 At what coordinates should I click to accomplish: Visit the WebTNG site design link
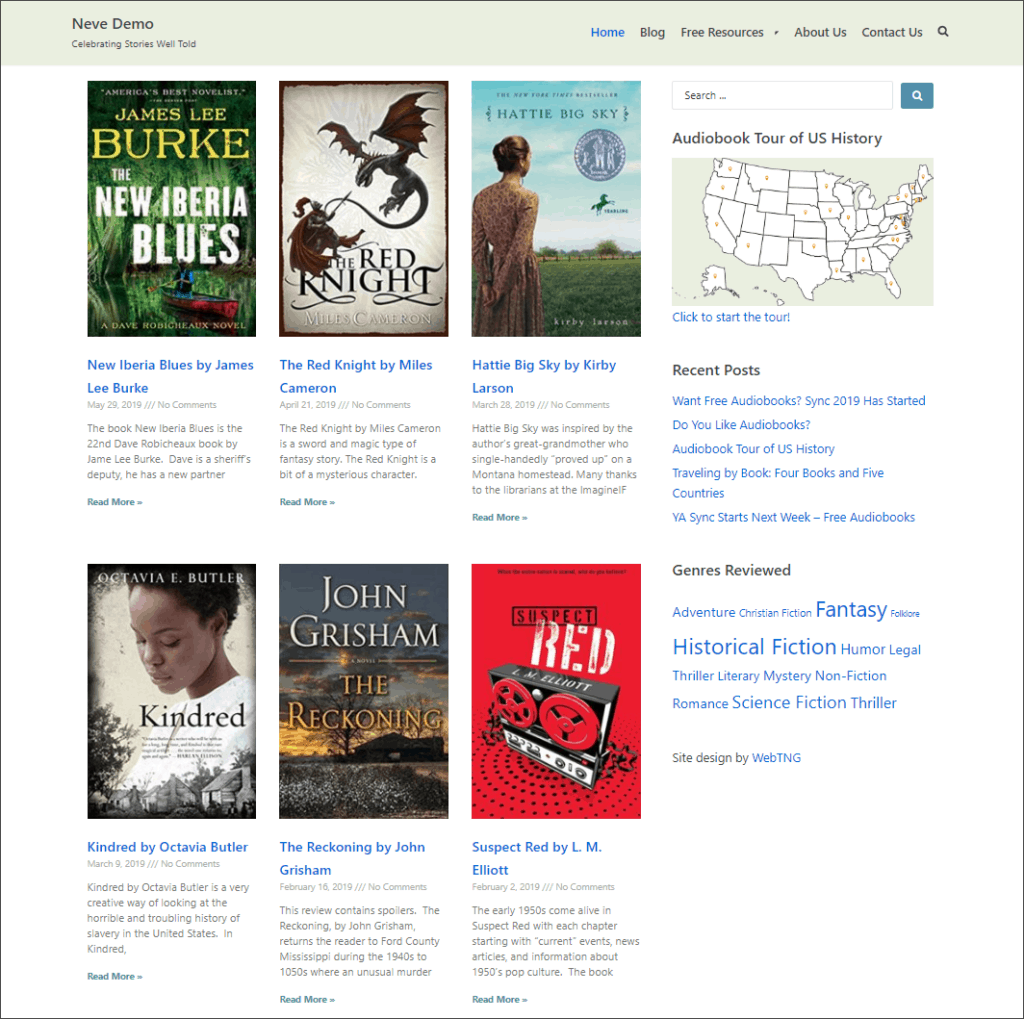pyautogui.click(x=776, y=758)
